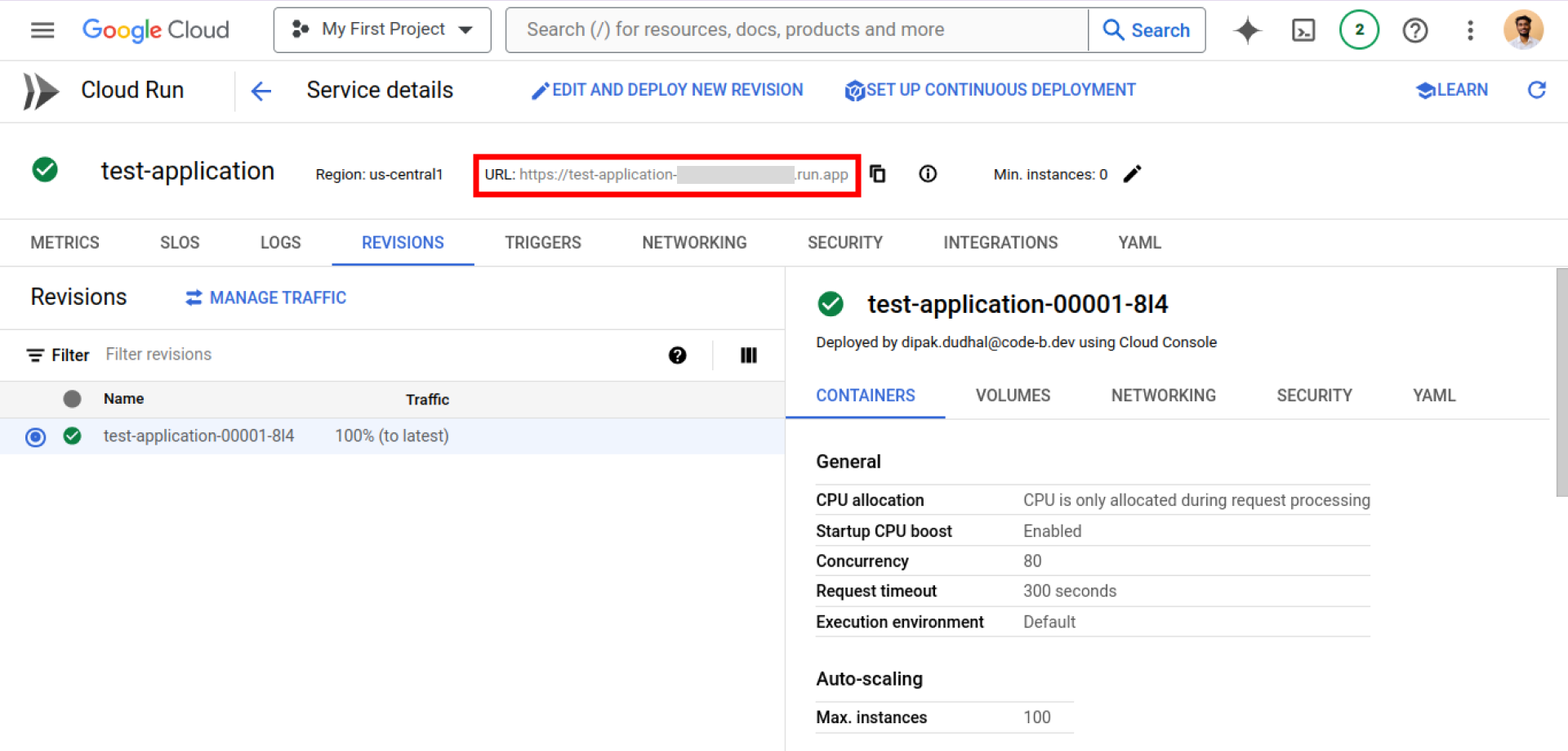The width and height of the screenshot is (1568, 751).
Task: Open the test-application service URL
Action: pyautogui.click(x=684, y=174)
